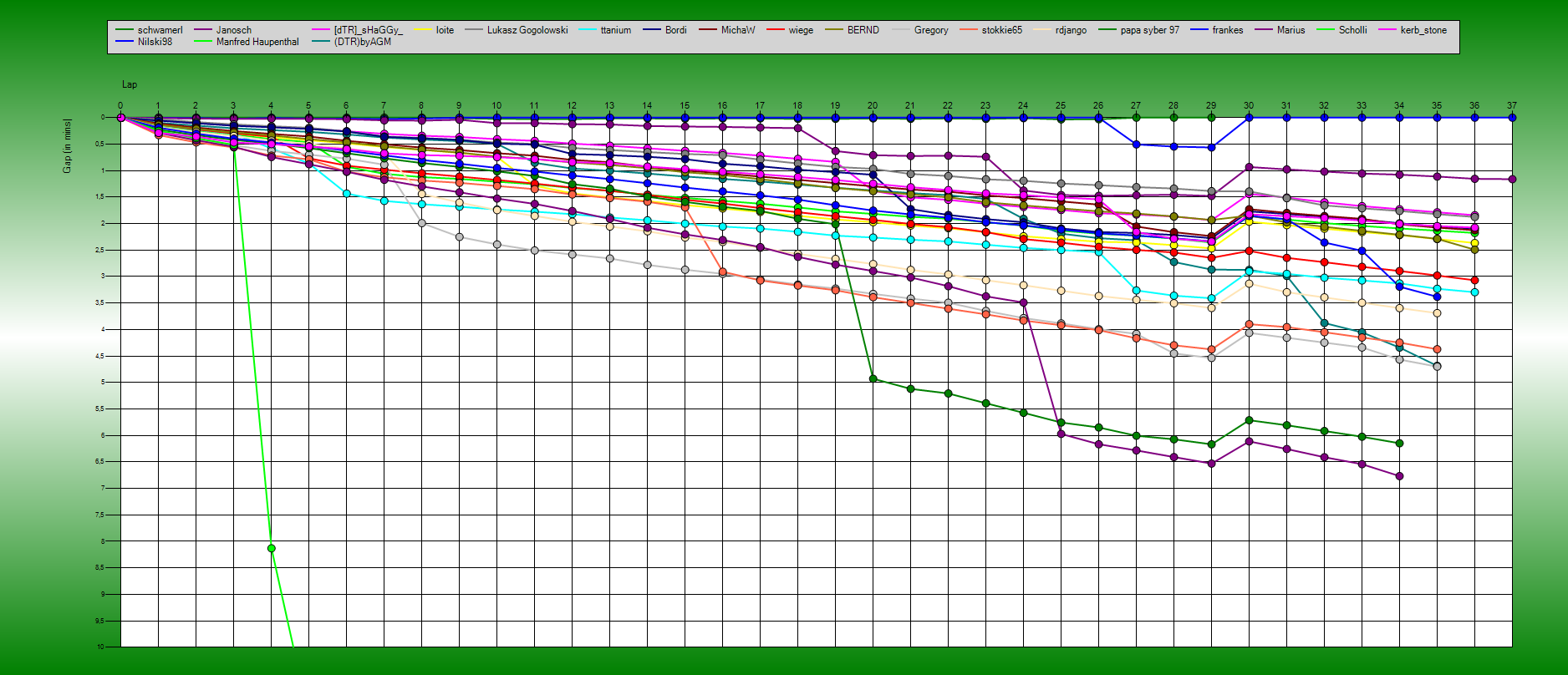Select Manfred Haupenthal in the legend

coord(246,42)
